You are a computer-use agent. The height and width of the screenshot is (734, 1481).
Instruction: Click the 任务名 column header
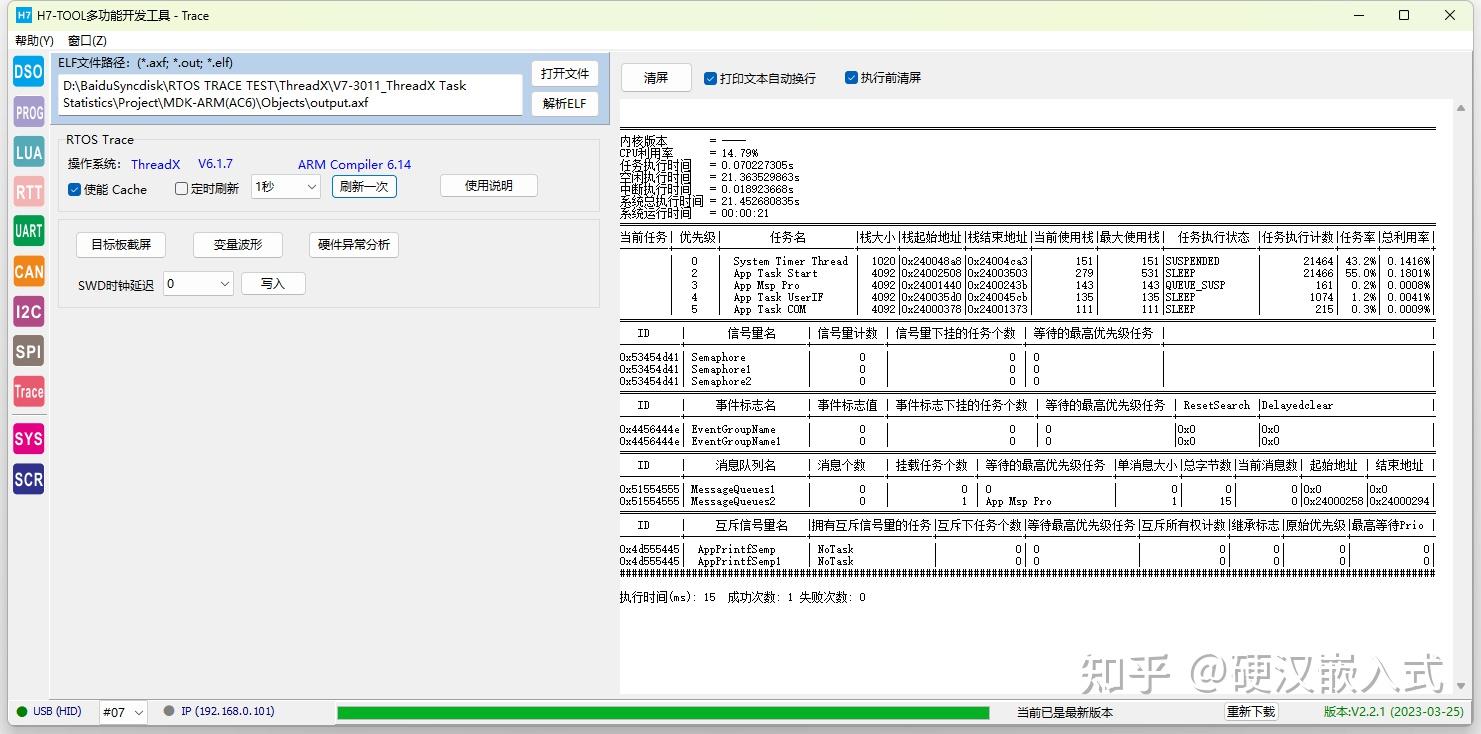pyautogui.click(x=788, y=238)
